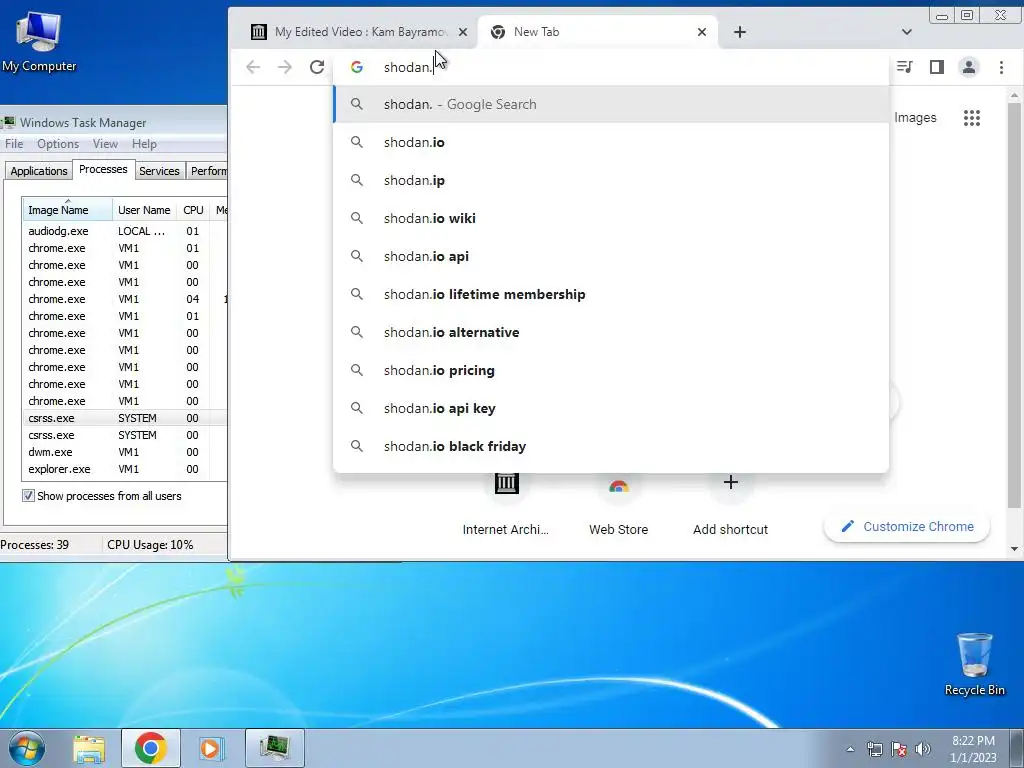The height and width of the screenshot is (768, 1024).
Task: Pick the shodan.io wiki suggestion
Action: click(611, 218)
